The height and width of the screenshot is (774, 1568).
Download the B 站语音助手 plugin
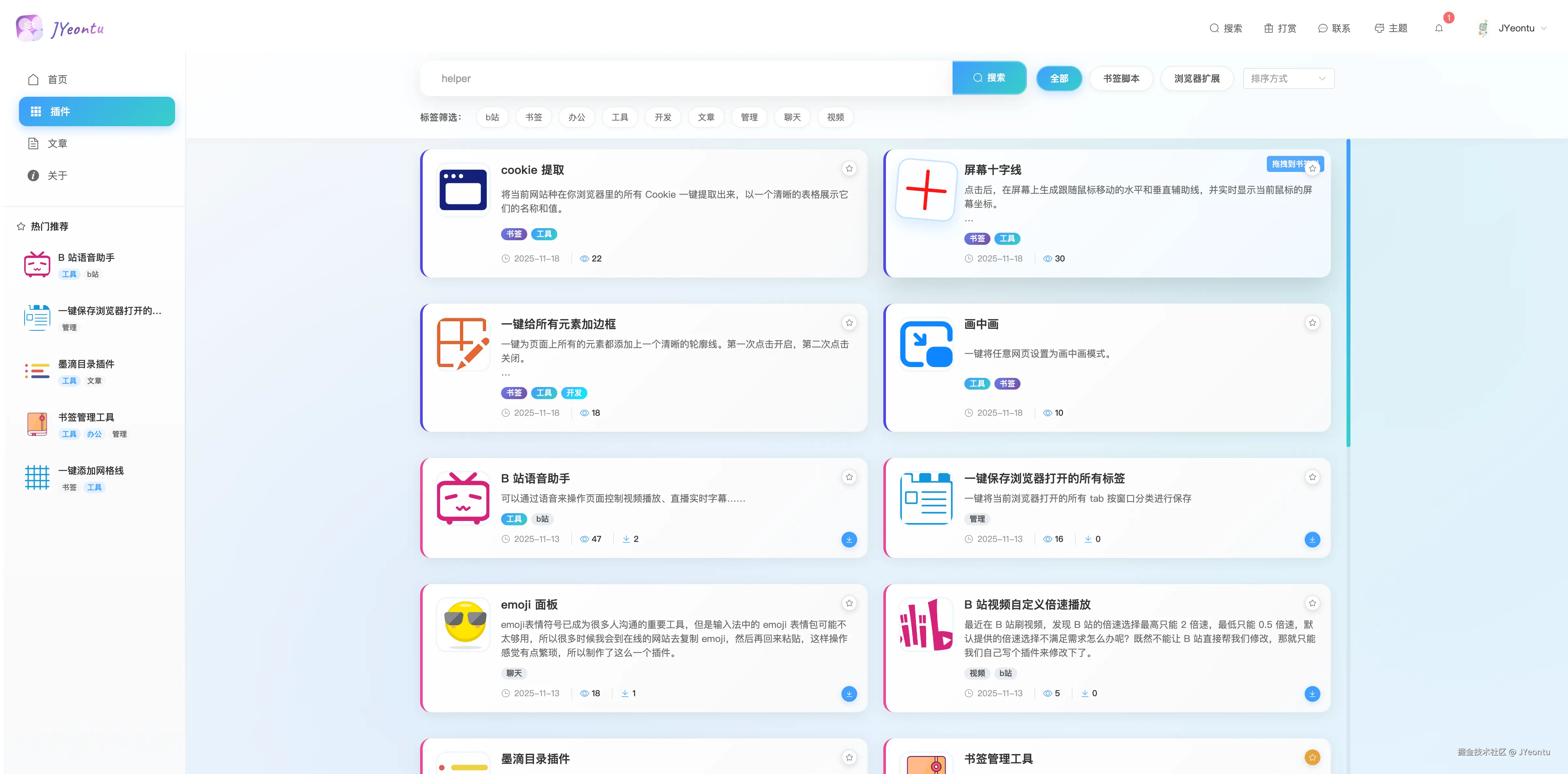[x=849, y=540]
